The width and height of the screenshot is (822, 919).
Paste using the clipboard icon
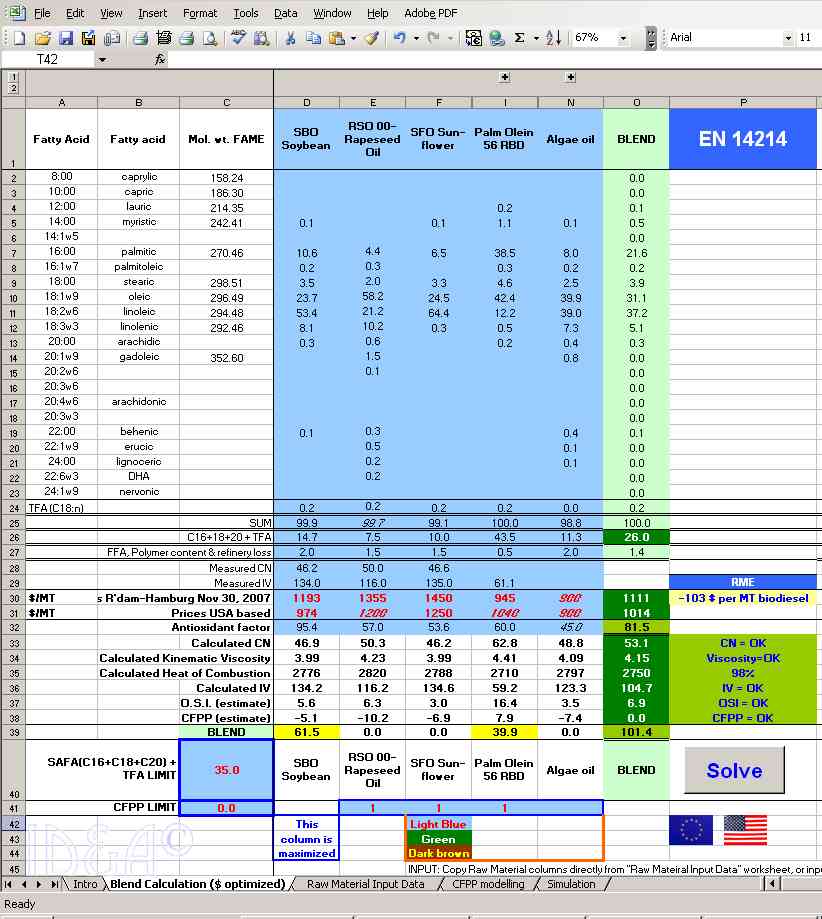[x=337, y=39]
